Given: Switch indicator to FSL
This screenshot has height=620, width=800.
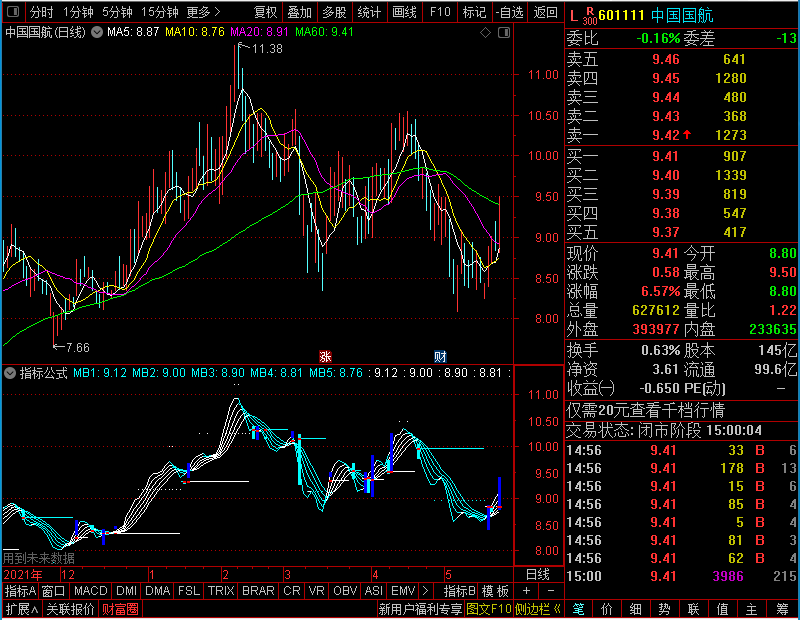Looking at the screenshot, I should coord(189,591).
